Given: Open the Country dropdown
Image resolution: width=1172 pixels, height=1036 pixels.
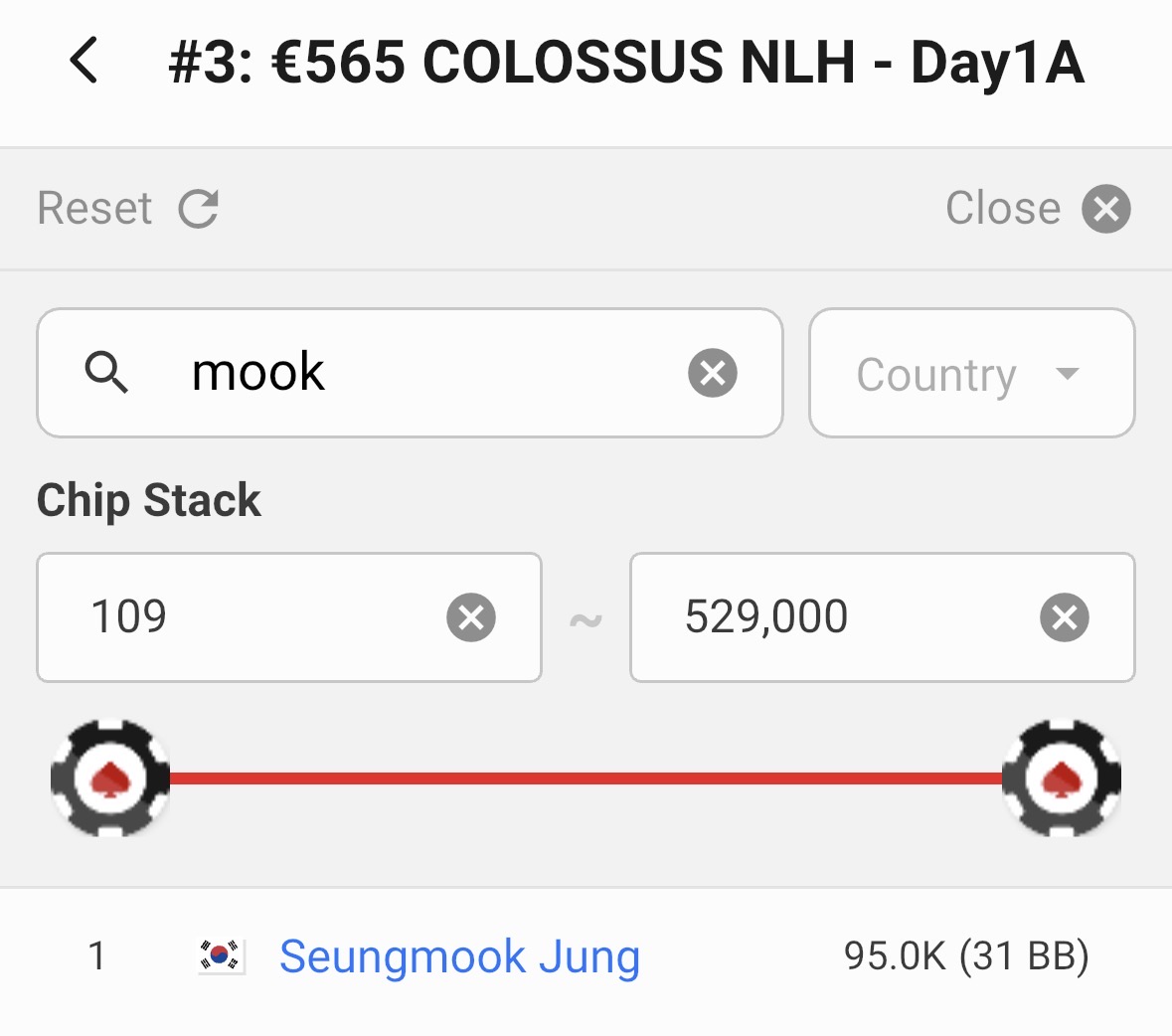Looking at the screenshot, I should [x=936, y=374].
